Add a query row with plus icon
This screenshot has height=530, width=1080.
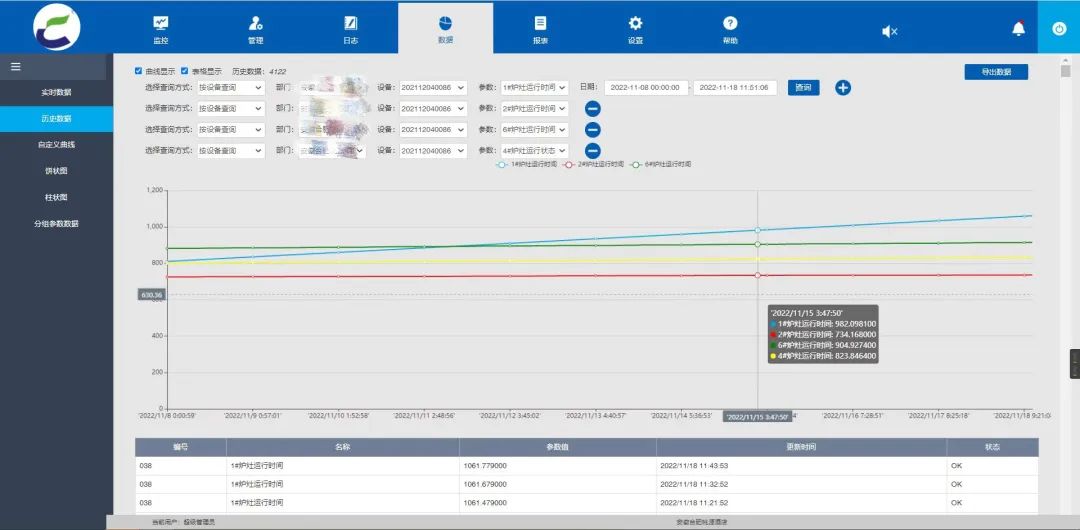coord(843,88)
